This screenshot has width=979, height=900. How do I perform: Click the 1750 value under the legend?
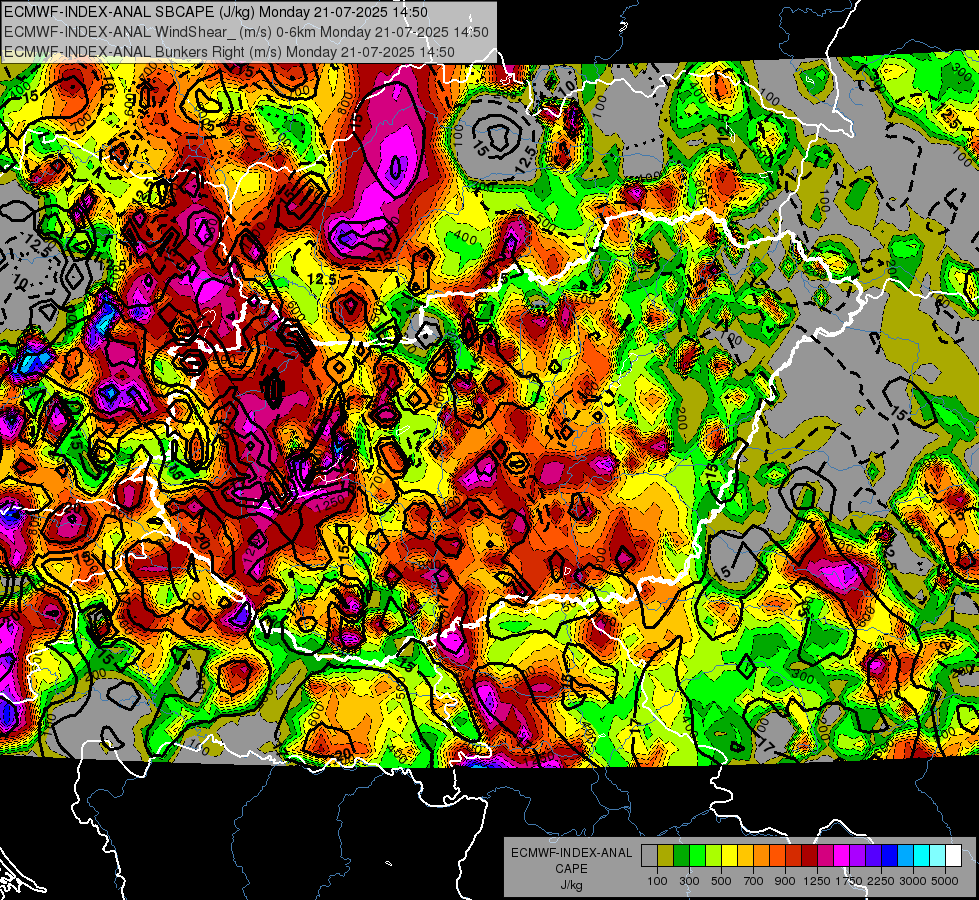pyautogui.click(x=850, y=881)
